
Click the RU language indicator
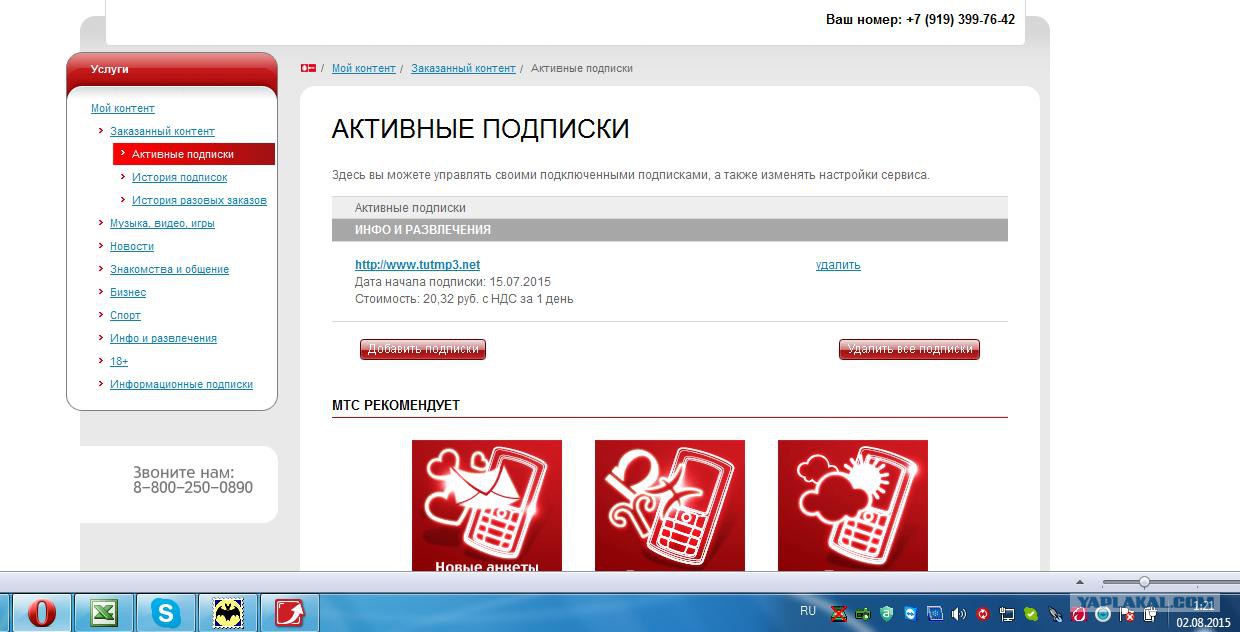808,610
